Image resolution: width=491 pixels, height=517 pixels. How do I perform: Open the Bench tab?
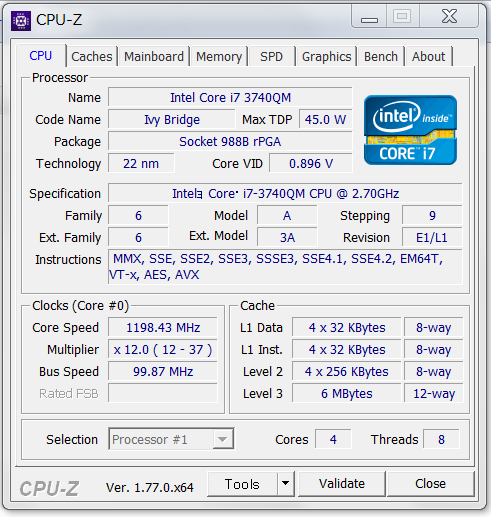381,56
